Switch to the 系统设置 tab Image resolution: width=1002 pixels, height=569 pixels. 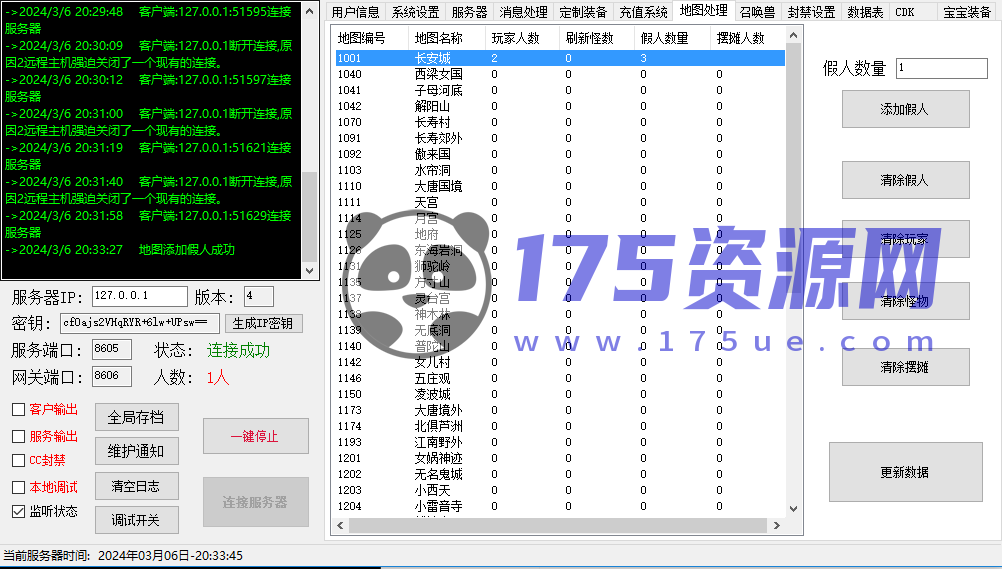(415, 12)
